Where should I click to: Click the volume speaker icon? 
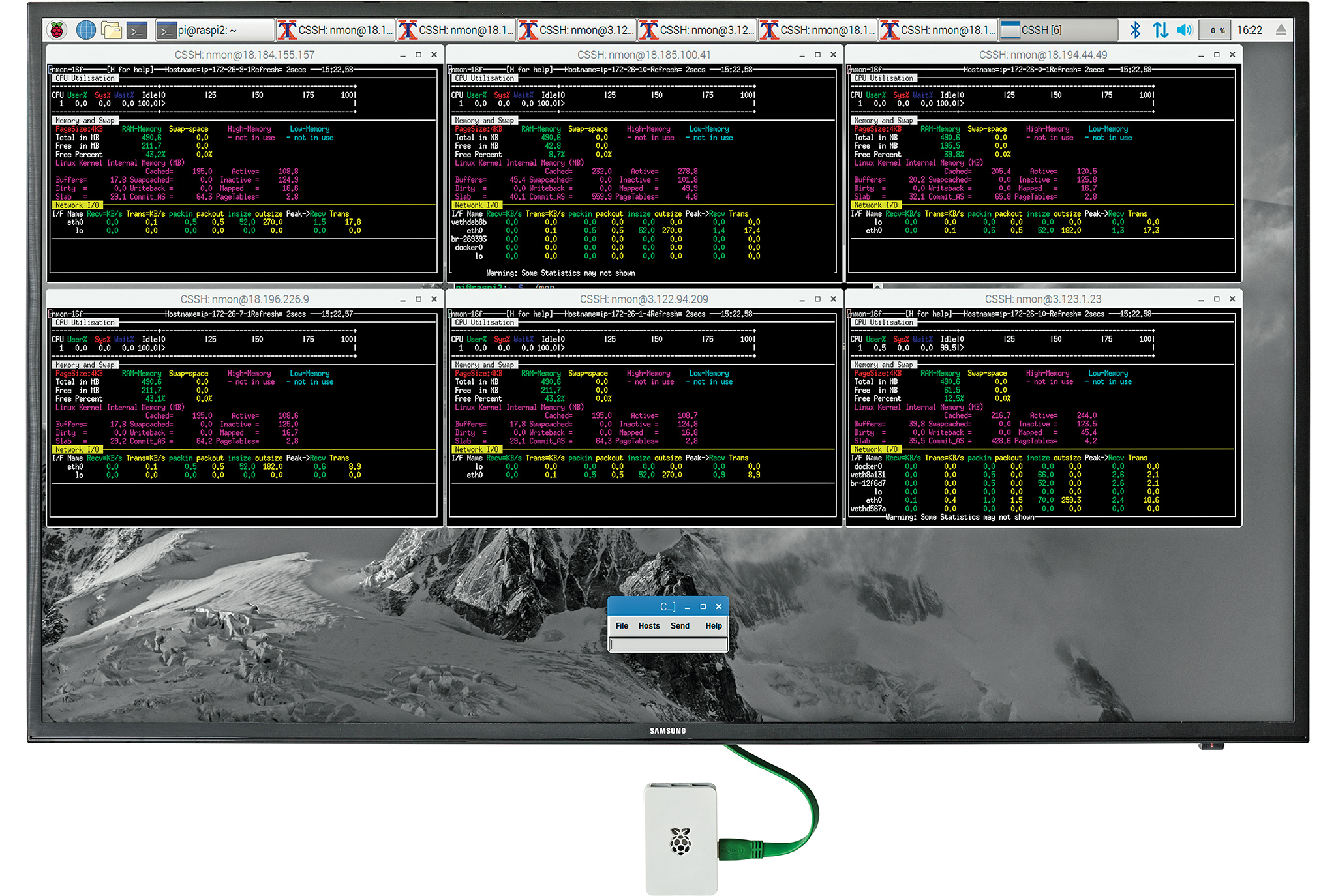(x=1184, y=30)
